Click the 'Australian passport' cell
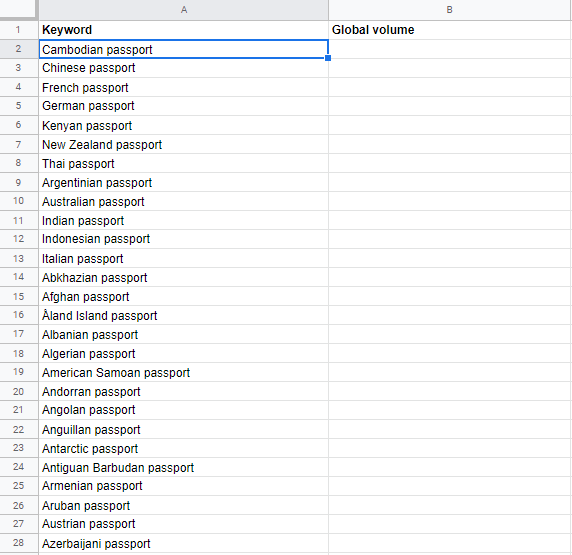This screenshot has height=555, width=572. click(x=183, y=201)
